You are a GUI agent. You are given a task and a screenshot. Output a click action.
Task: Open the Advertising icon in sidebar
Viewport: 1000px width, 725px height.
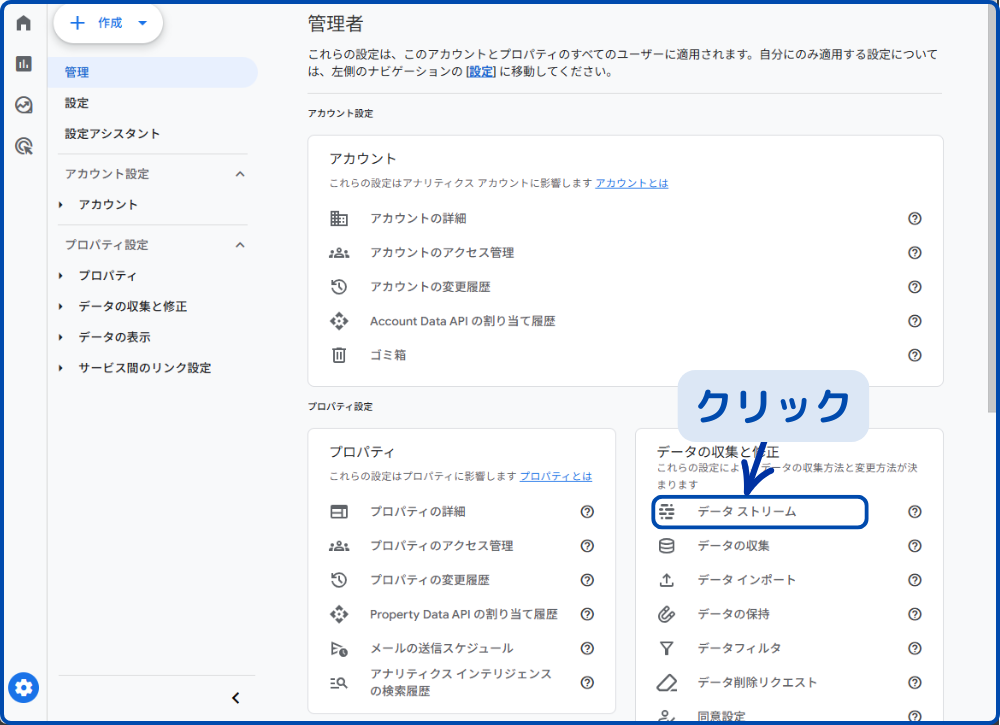24,146
